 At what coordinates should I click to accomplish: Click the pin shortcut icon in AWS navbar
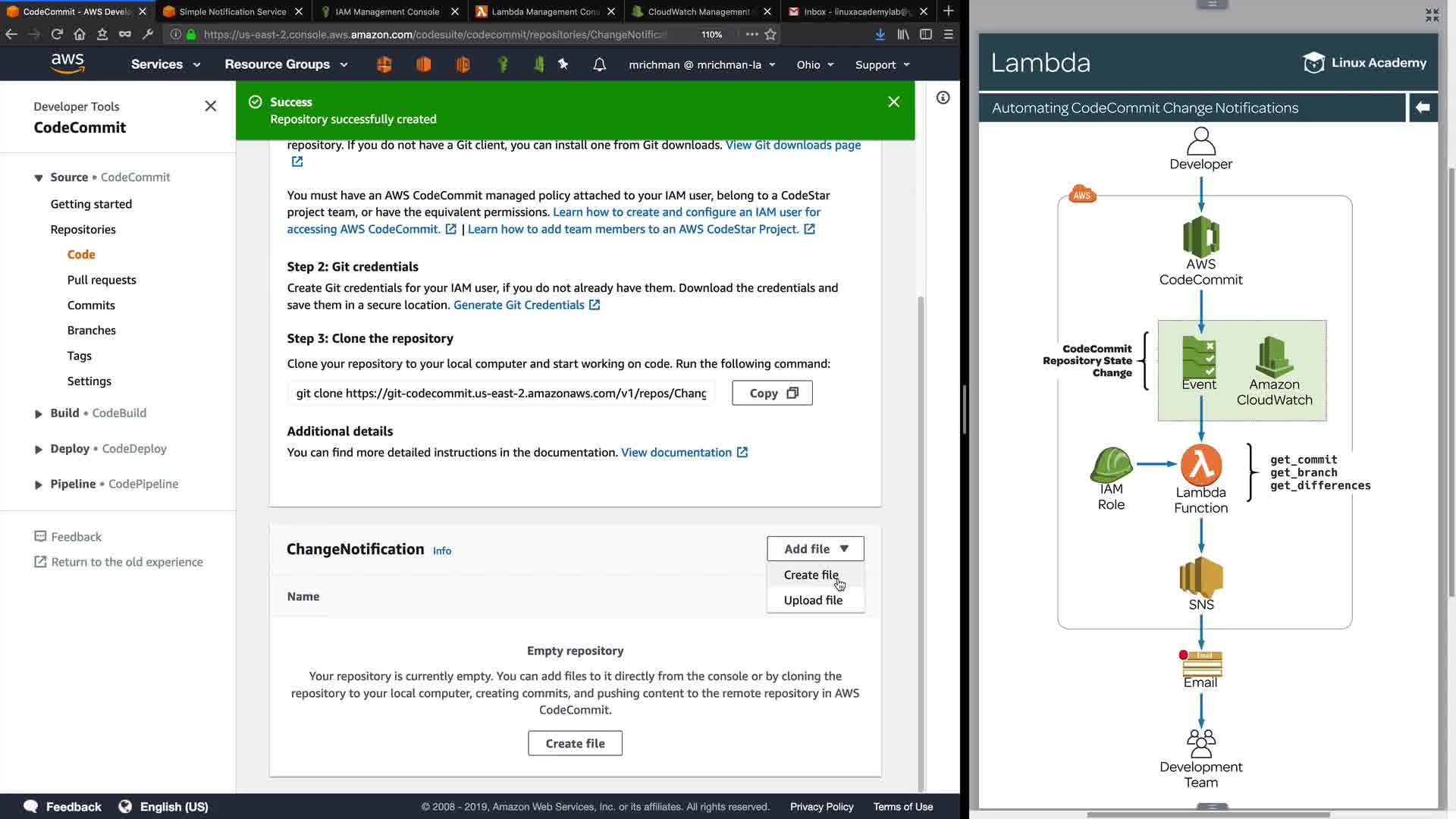pyautogui.click(x=563, y=64)
